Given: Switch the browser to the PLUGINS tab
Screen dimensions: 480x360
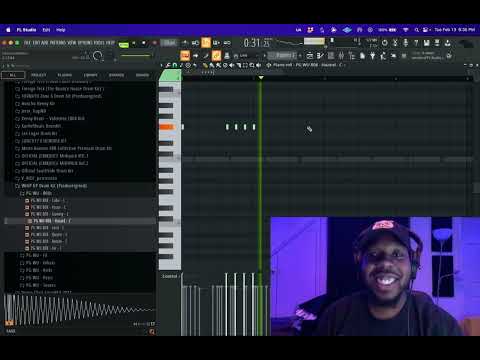Looking at the screenshot, I should 65,75.
